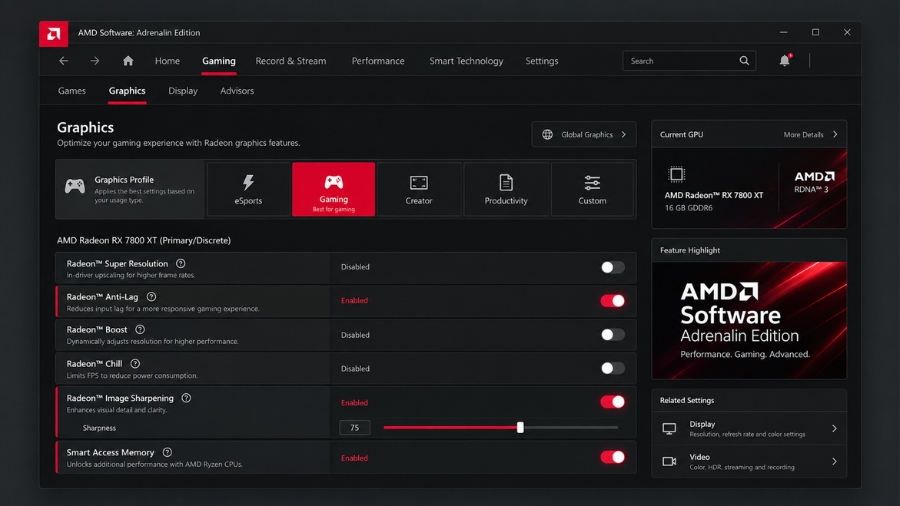Enable Radeon Chill toggle
This screenshot has height=506, width=900.
pos(612,368)
